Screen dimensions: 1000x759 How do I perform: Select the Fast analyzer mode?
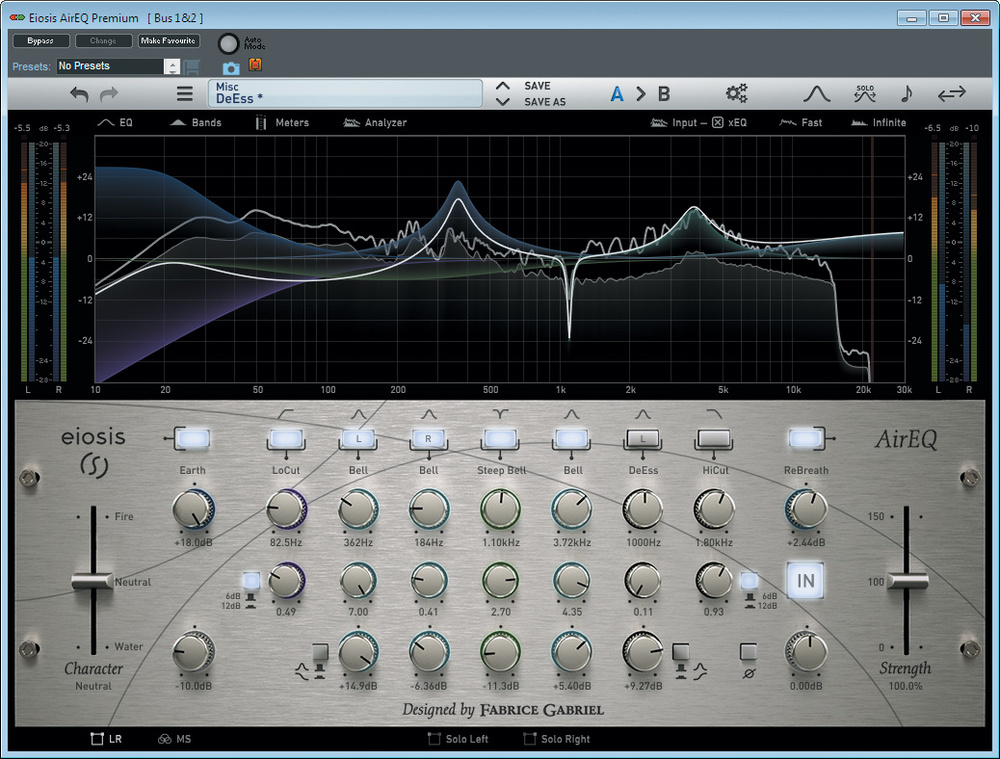pos(801,122)
